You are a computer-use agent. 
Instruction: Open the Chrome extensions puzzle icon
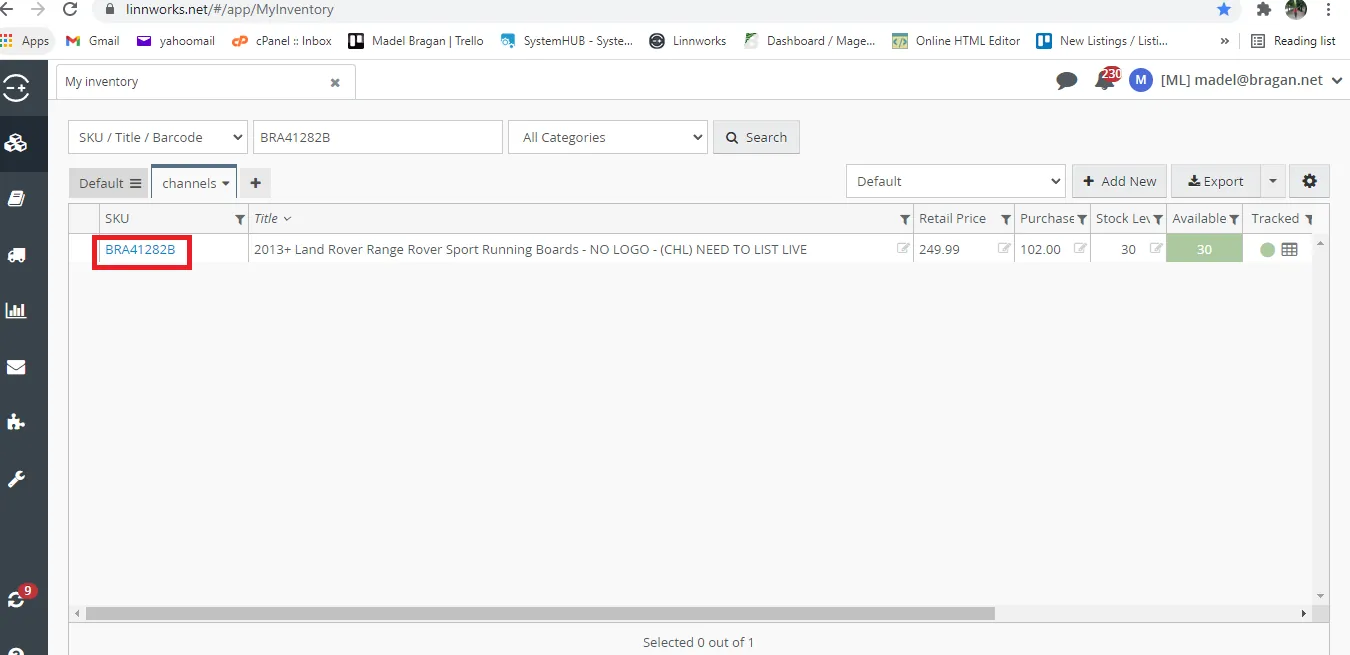point(1264,9)
